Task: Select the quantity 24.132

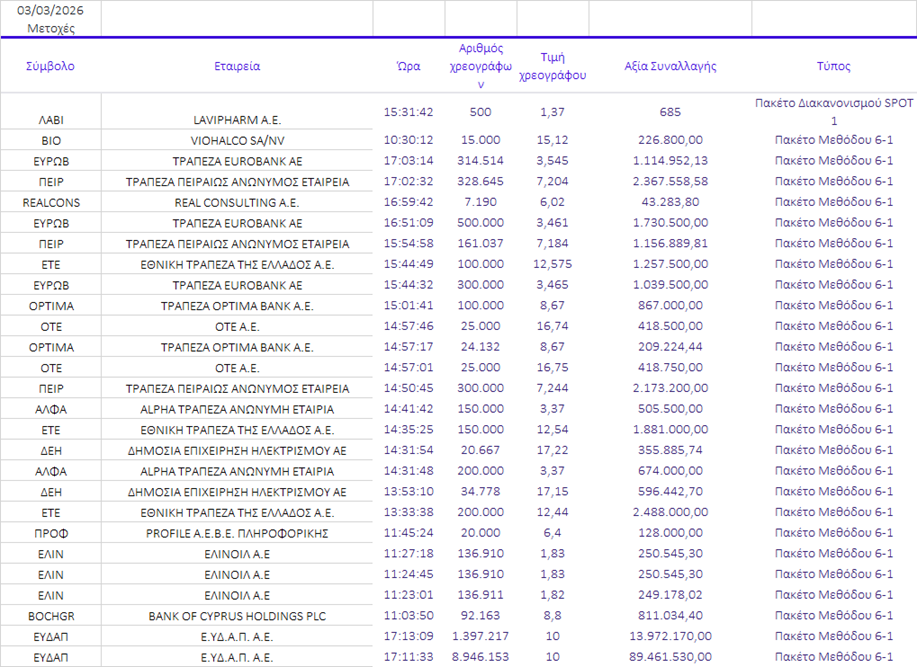Action: pyautogui.click(x=481, y=347)
